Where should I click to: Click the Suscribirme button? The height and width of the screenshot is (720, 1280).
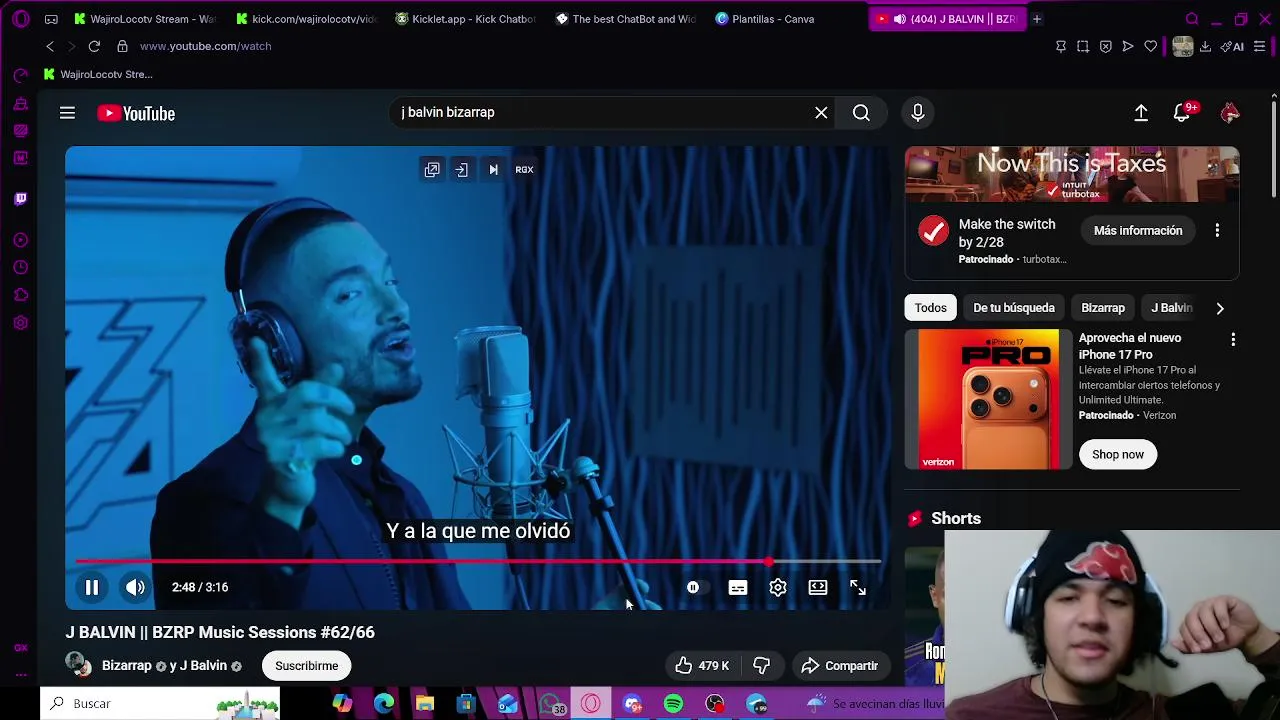[x=306, y=666]
